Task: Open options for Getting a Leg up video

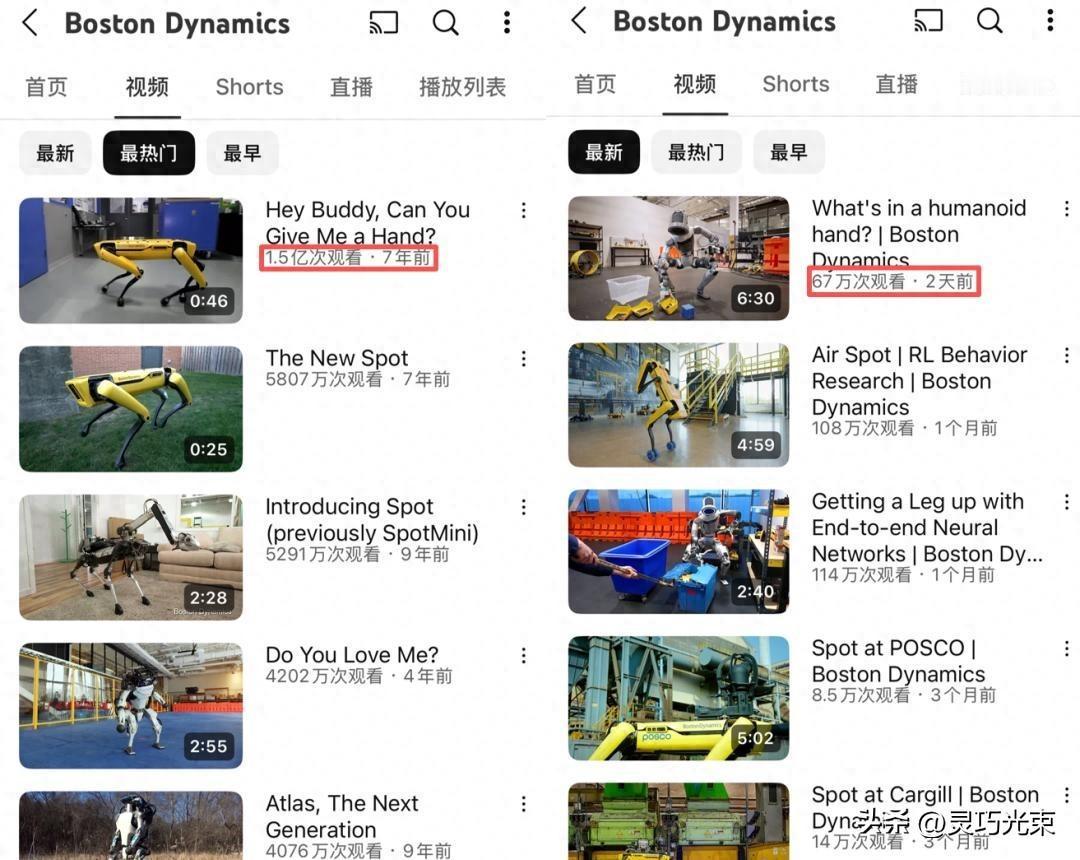Action: click(1066, 502)
